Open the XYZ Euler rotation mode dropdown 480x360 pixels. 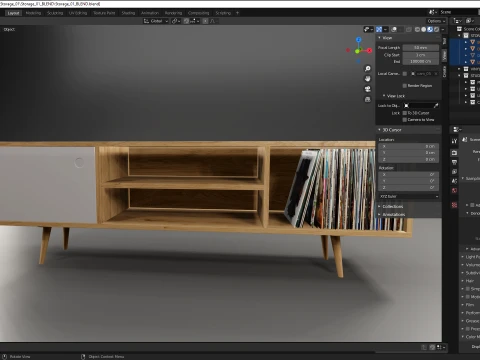409,196
